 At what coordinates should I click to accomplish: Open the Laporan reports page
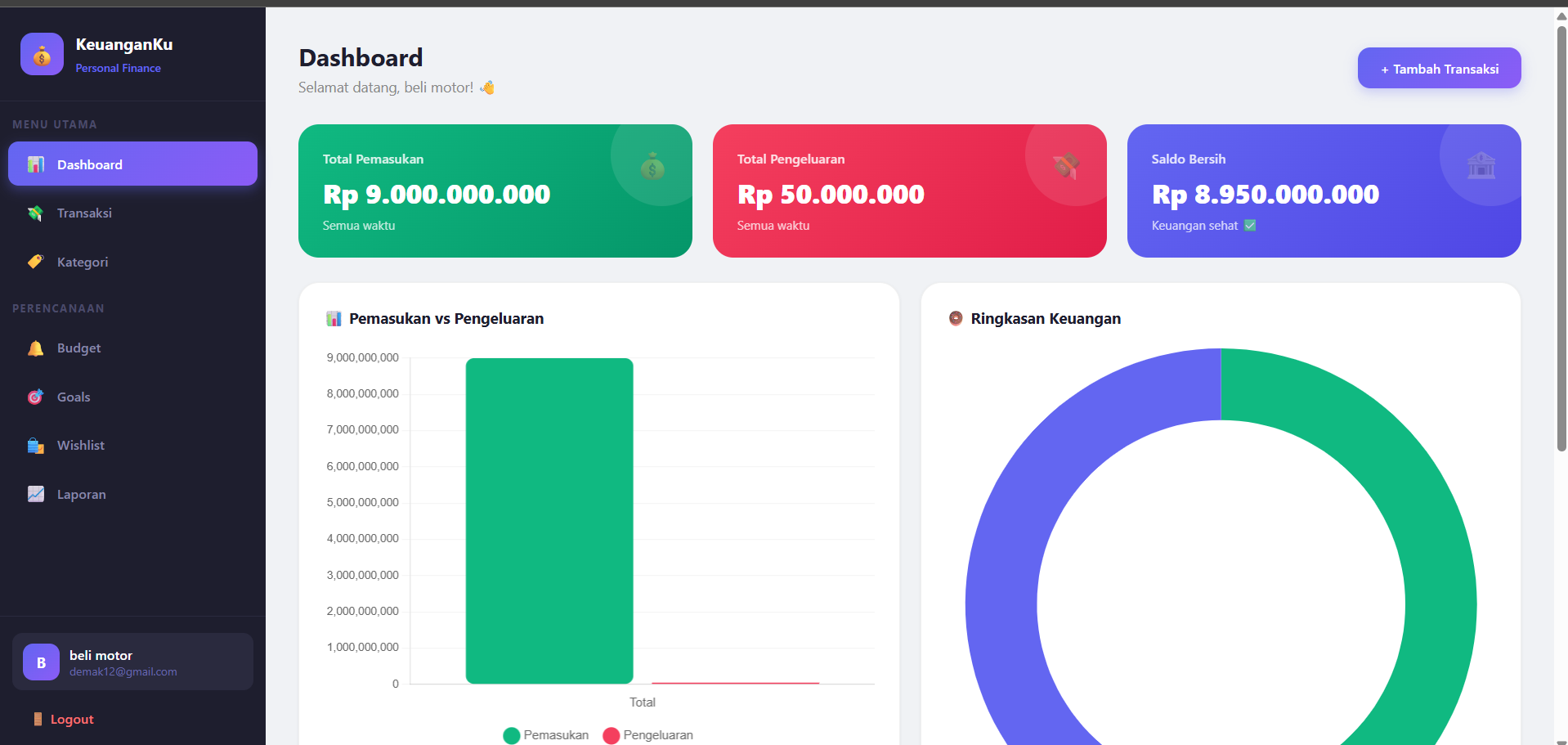pyautogui.click(x=132, y=494)
